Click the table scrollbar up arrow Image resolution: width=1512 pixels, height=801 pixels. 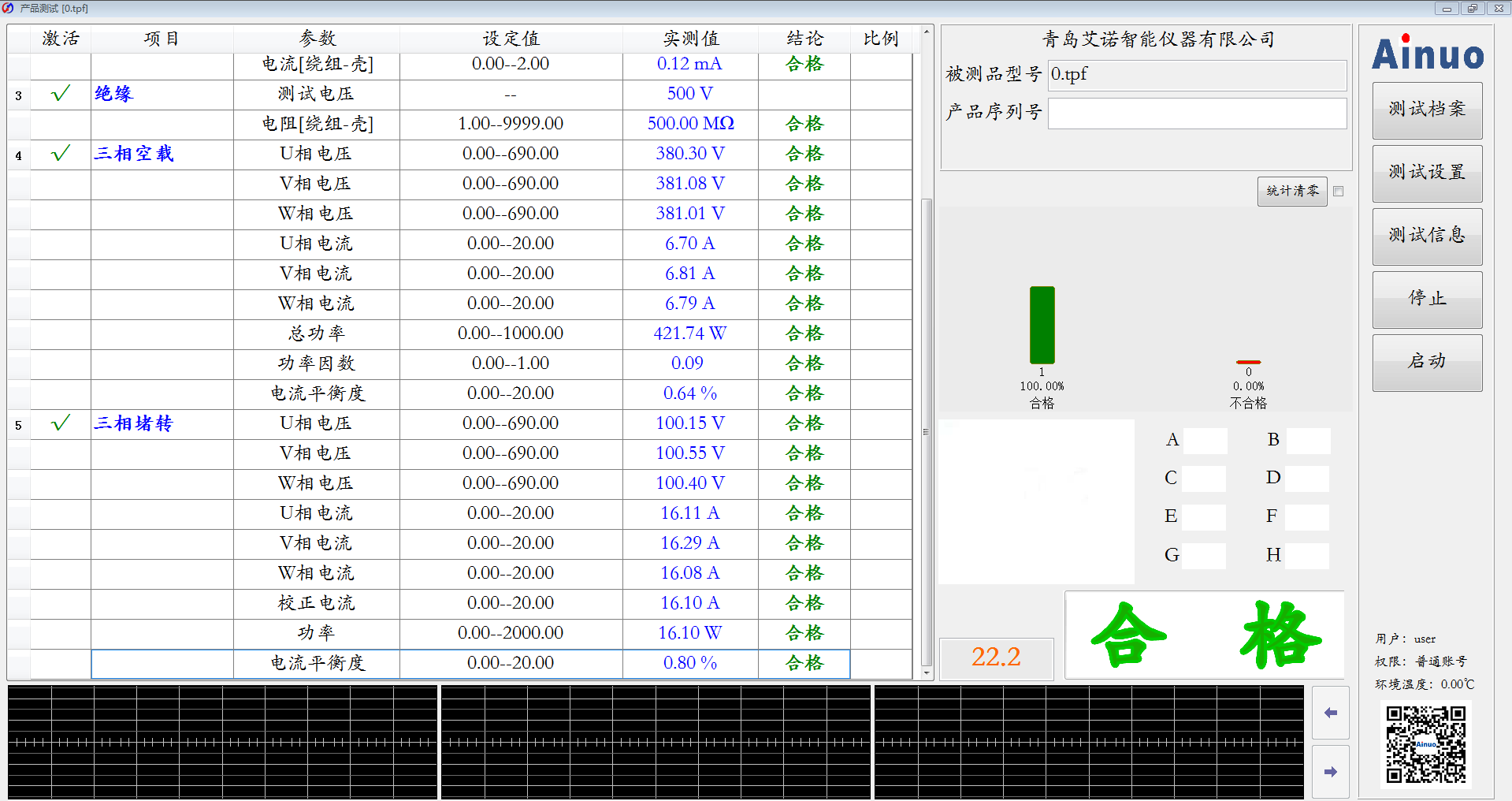tap(927, 32)
